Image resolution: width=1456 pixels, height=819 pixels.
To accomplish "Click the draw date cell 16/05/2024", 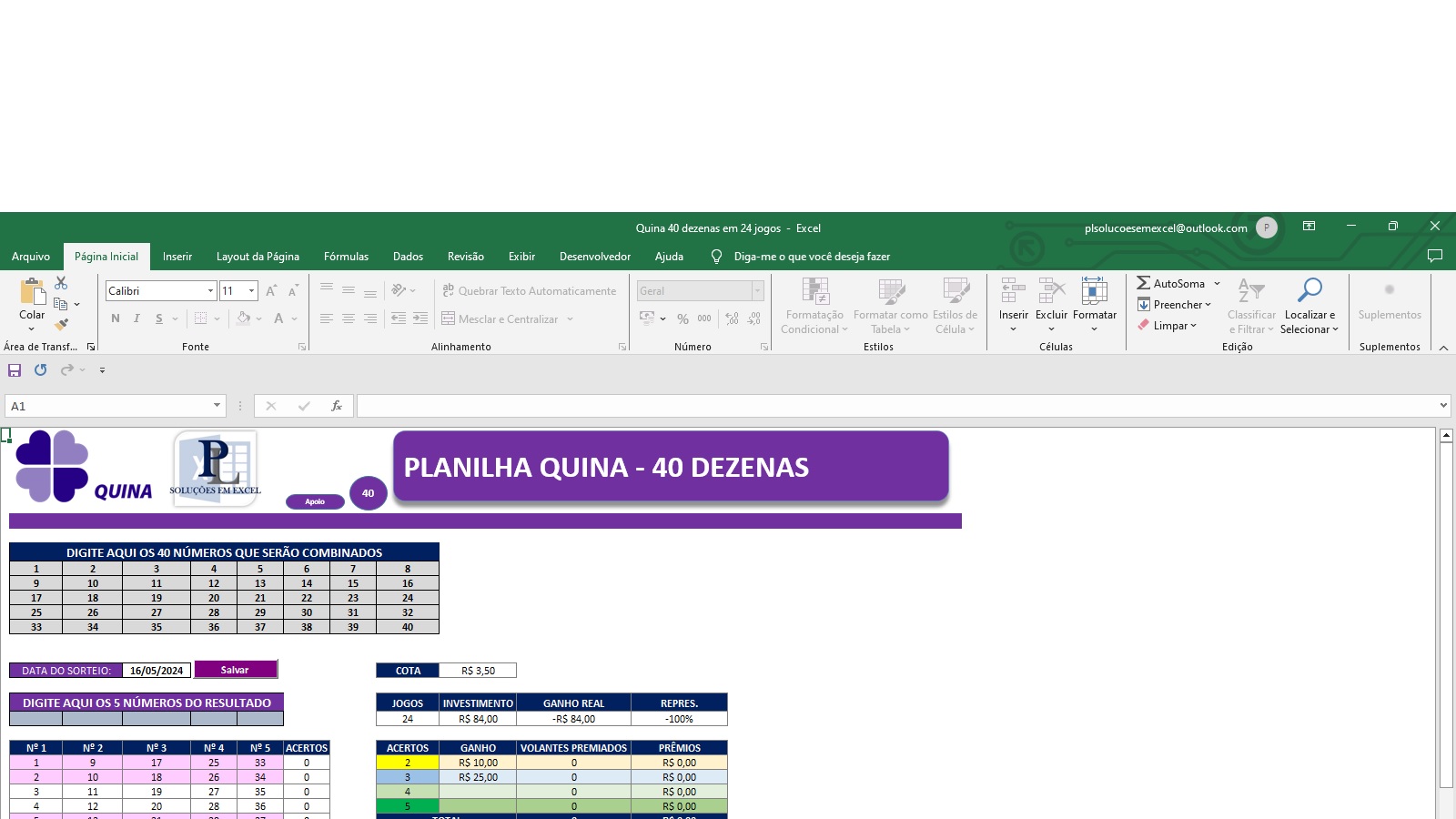I will click(157, 671).
